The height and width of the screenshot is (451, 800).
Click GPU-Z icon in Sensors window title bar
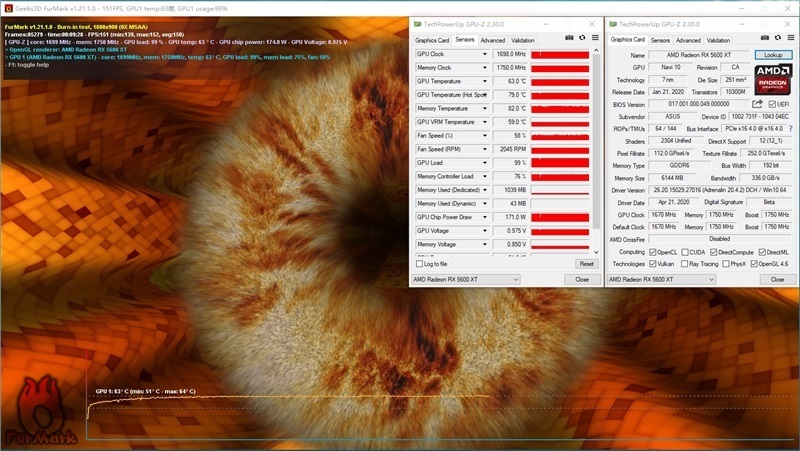point(417,24)
